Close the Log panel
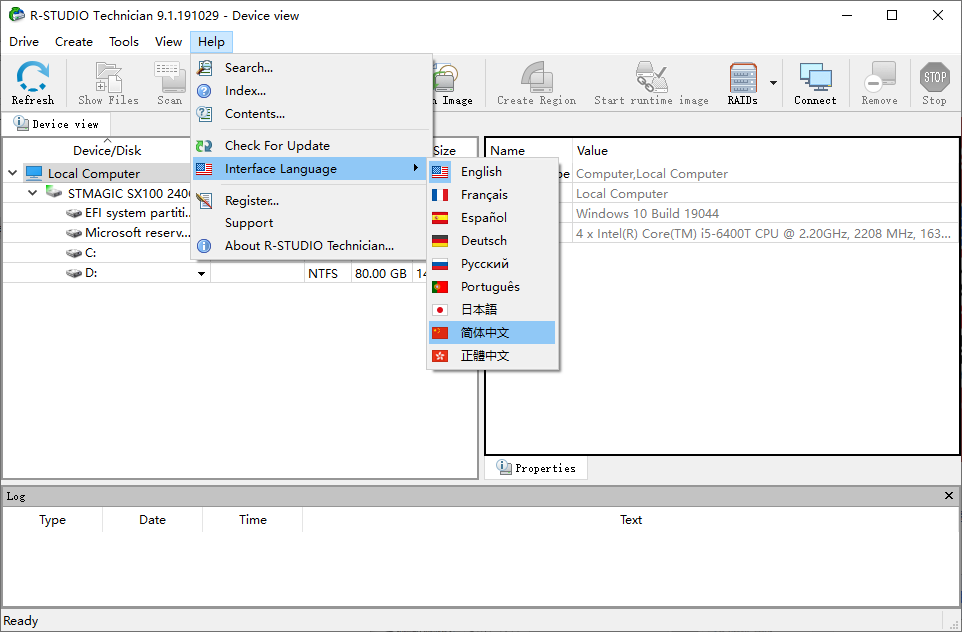Image resolution: width=962 pixels, height=632 pixels. [949, 496]
